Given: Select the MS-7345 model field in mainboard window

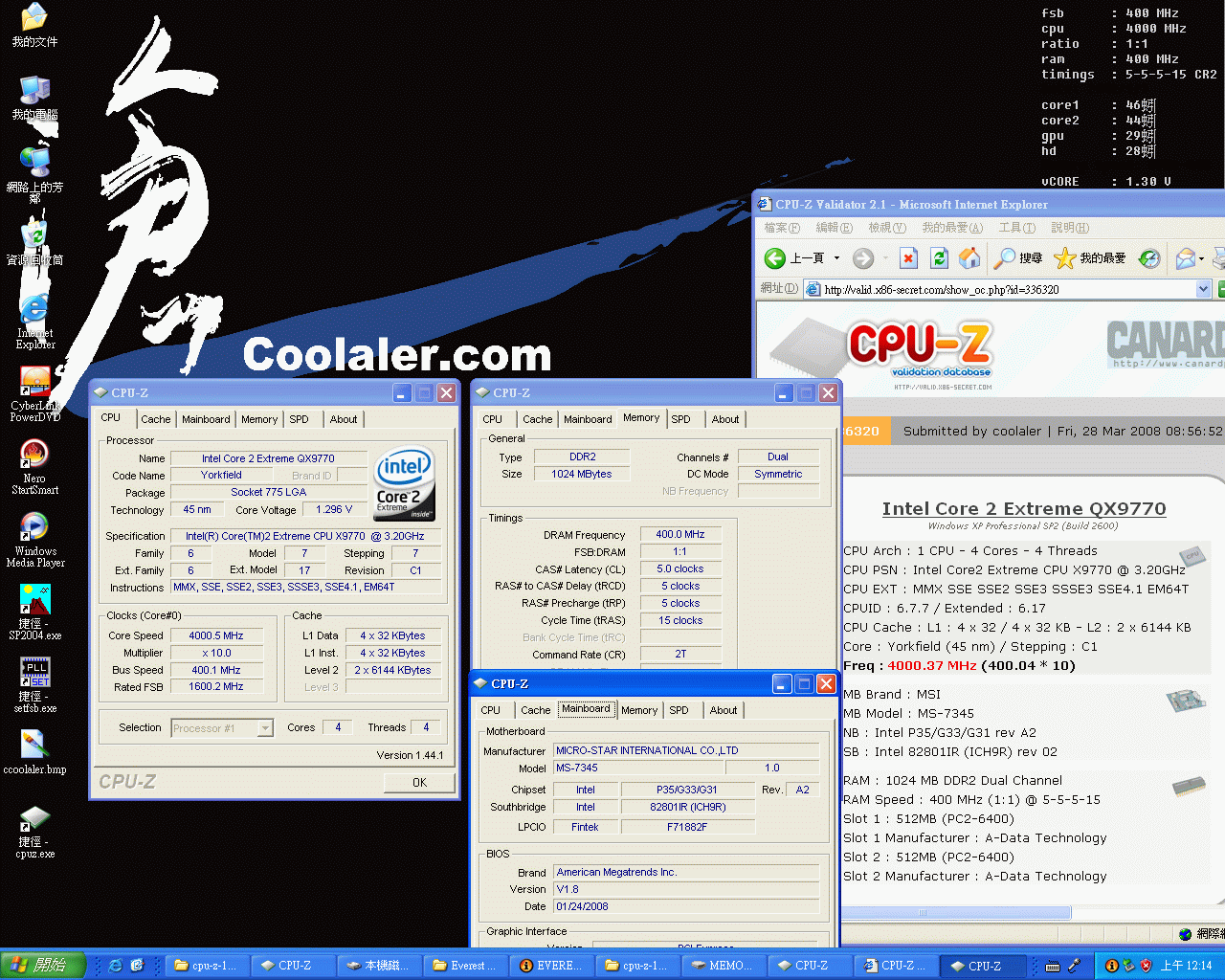Looking at the screenshot, I should click(x=639, y=768).
